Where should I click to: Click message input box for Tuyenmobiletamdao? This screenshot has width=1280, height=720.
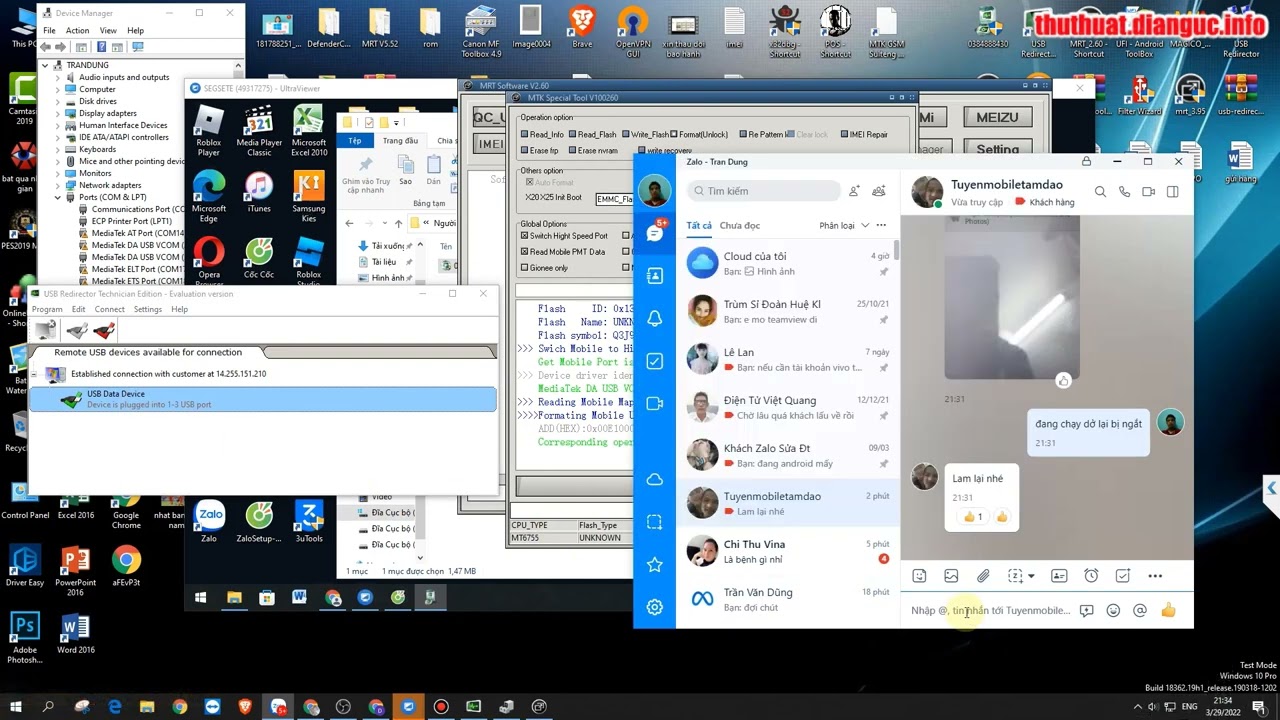990,611
